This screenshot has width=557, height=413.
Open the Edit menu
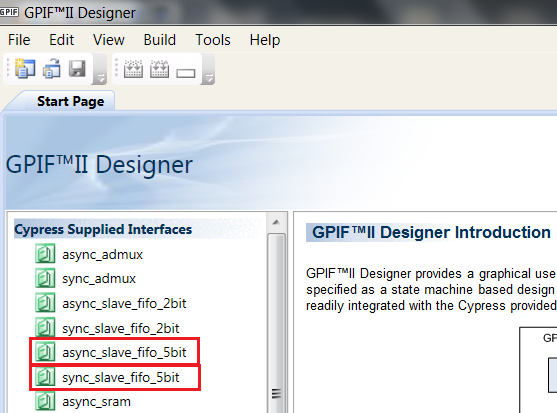[61, 40]
